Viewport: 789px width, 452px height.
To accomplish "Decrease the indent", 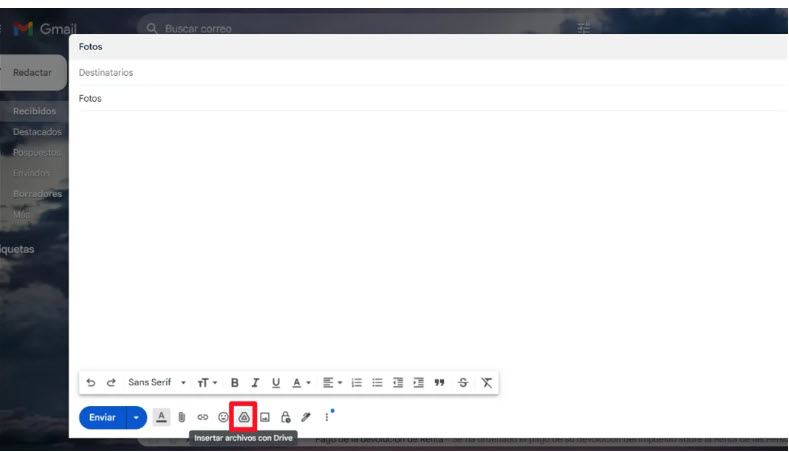I will (x=398, y=383).
